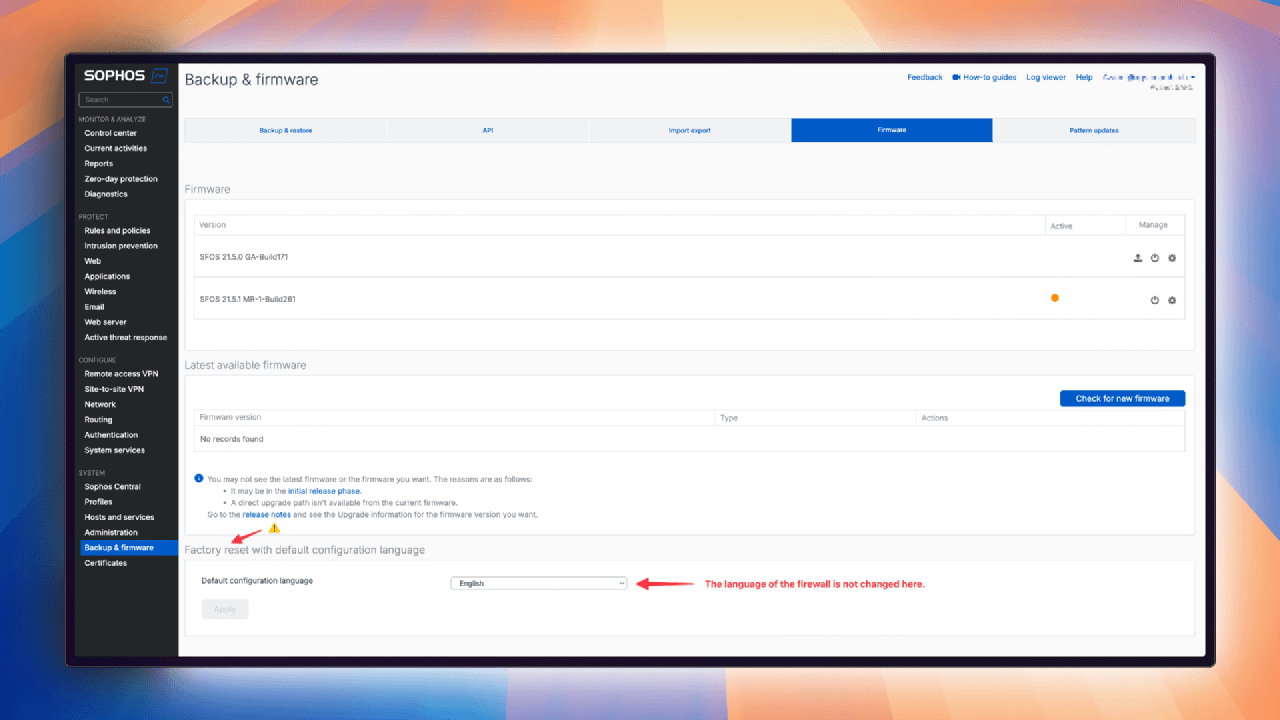Select the Firmware tab

click(x=892, y=130)
